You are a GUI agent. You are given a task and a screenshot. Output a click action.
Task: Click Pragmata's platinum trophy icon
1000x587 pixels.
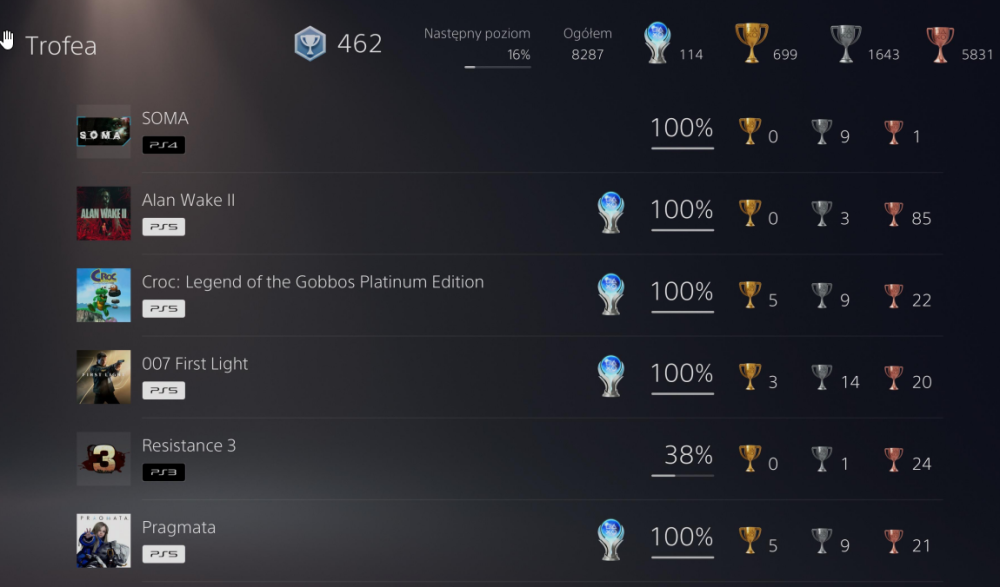610,540
